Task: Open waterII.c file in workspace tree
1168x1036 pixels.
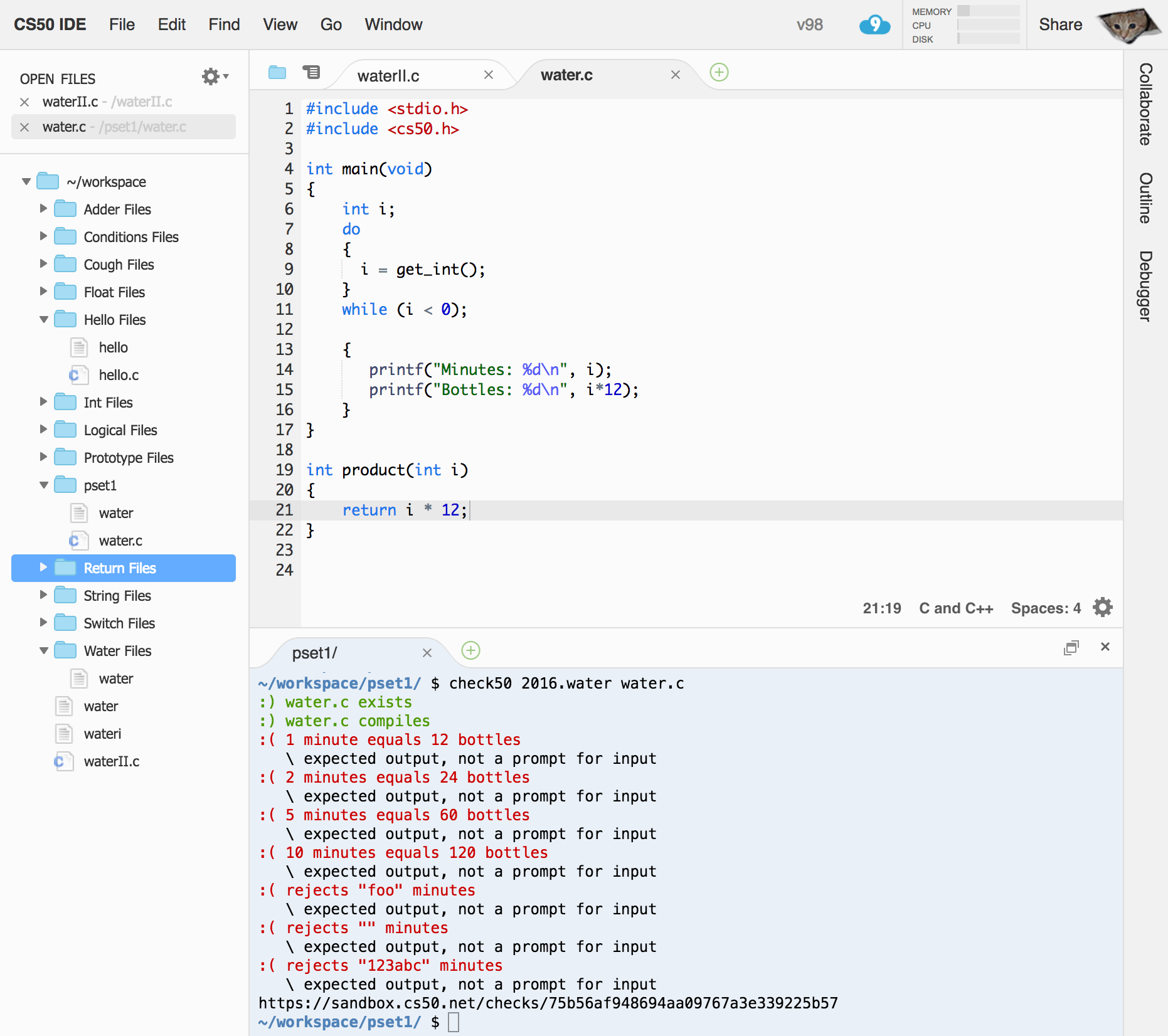Action: pos(111,761)
